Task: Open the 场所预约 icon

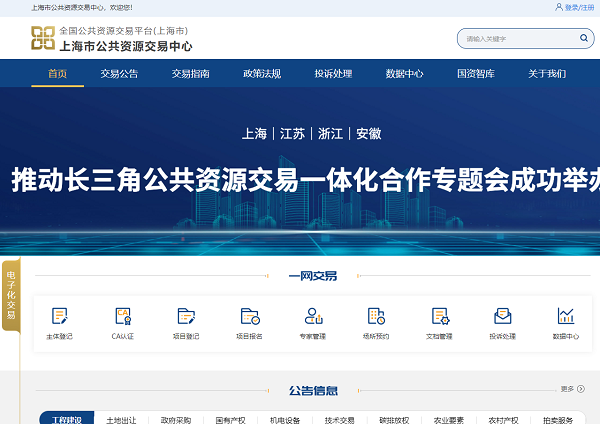Action: click(x=376, y=316)
